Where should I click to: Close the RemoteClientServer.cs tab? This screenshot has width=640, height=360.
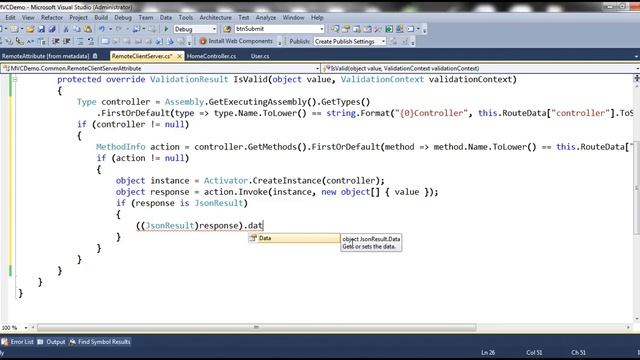point(179,56)
